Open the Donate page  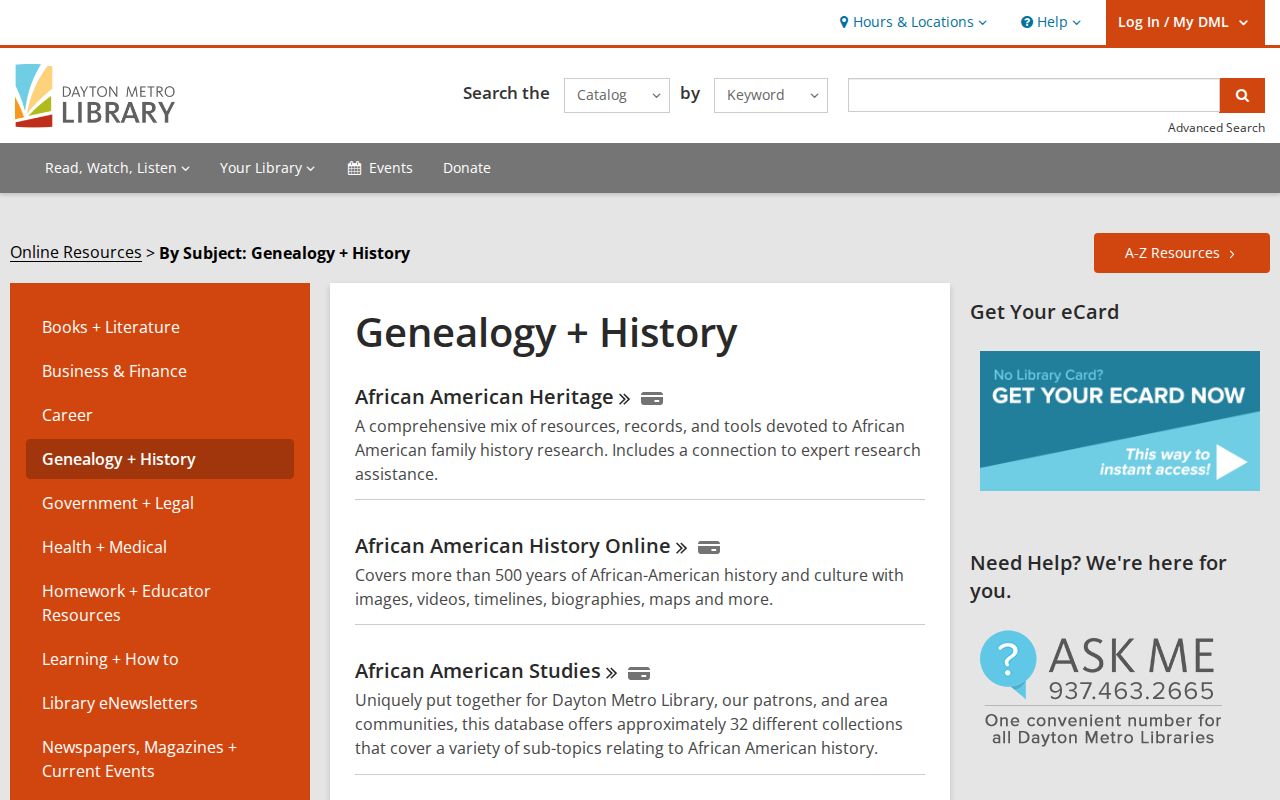(x=467, y=168)
